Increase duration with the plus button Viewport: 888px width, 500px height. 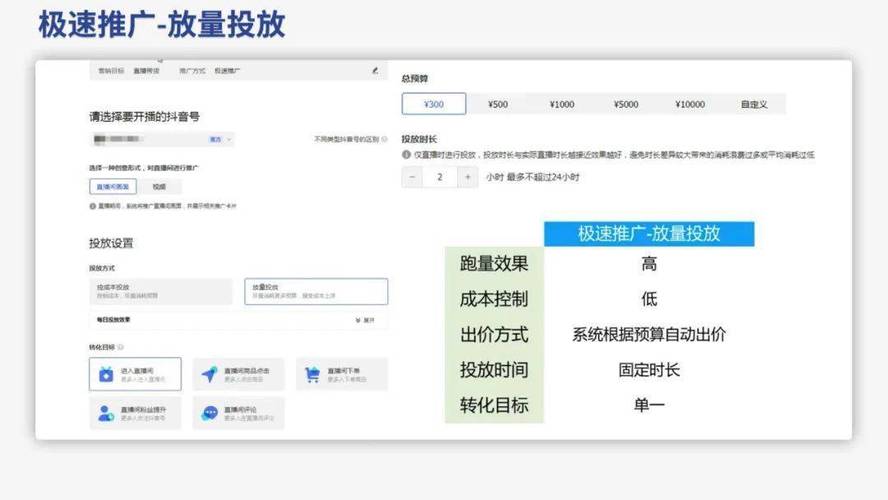467,177
